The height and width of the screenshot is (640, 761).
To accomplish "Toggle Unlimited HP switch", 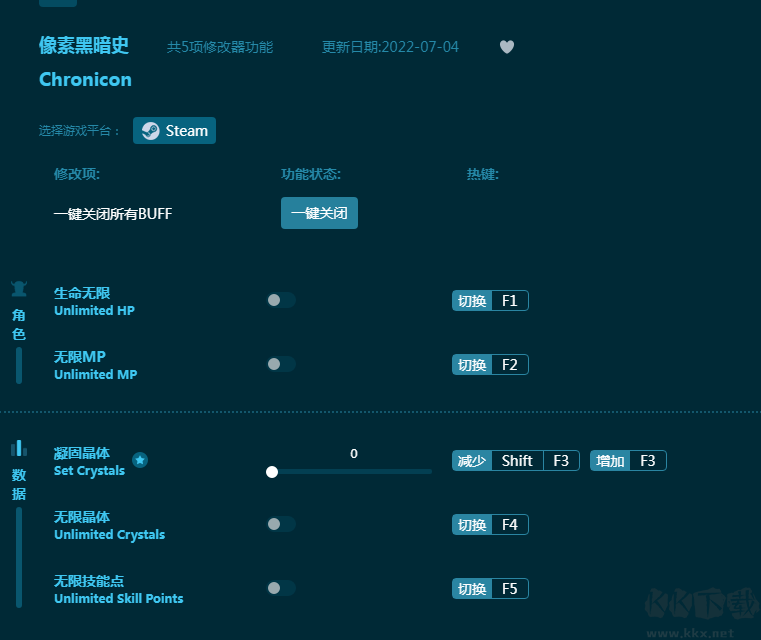I will click(x=281, y=300).
